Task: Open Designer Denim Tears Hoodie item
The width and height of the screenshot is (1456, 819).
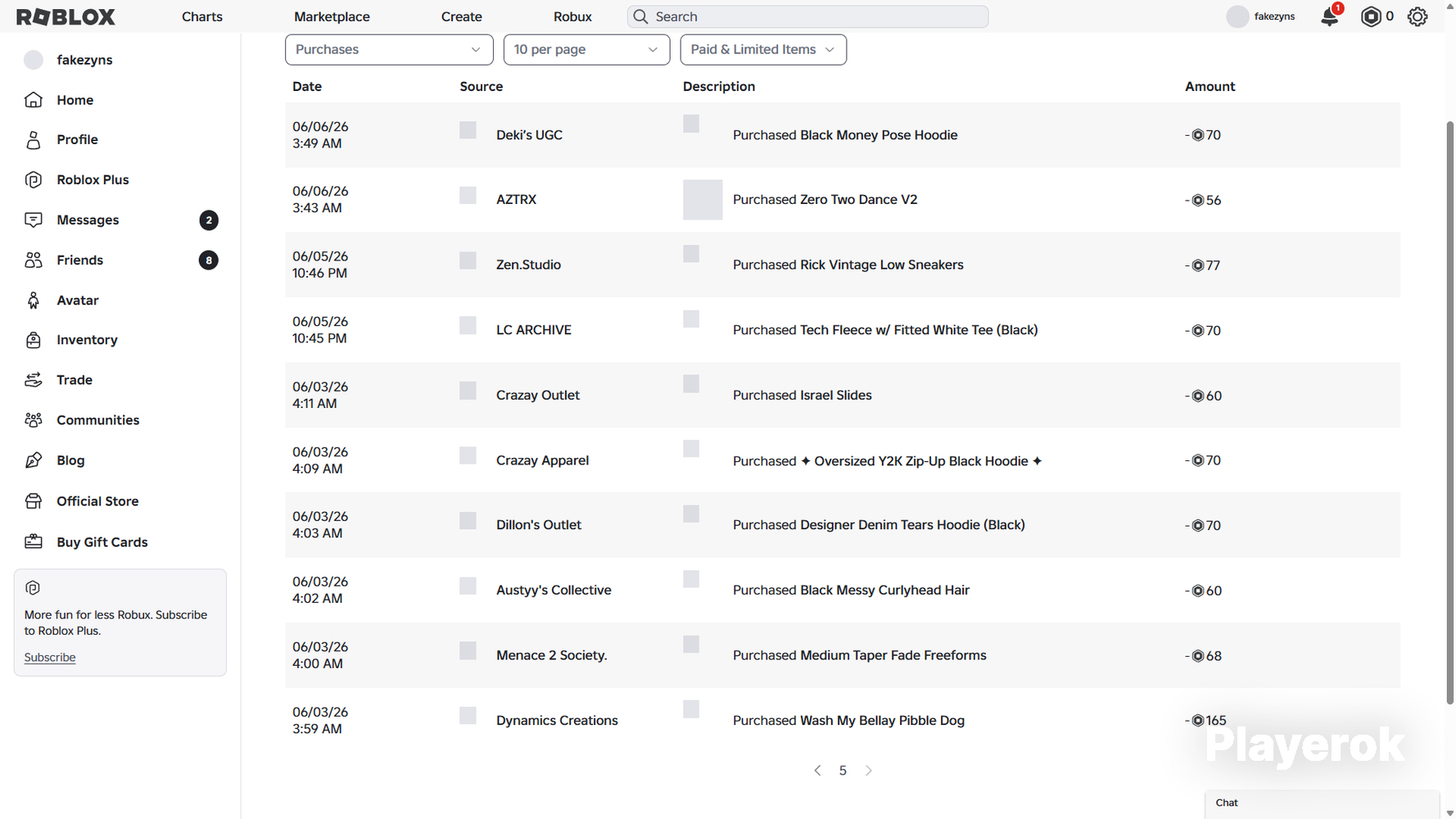Action: pyautogui.click(x=912, y=525)
